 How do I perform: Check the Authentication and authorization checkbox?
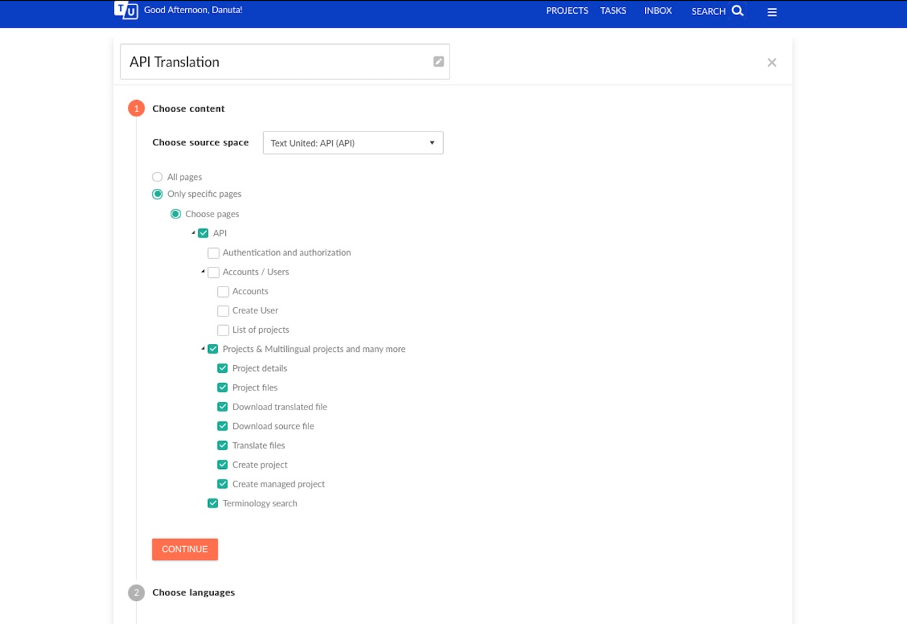pos(213,253)
